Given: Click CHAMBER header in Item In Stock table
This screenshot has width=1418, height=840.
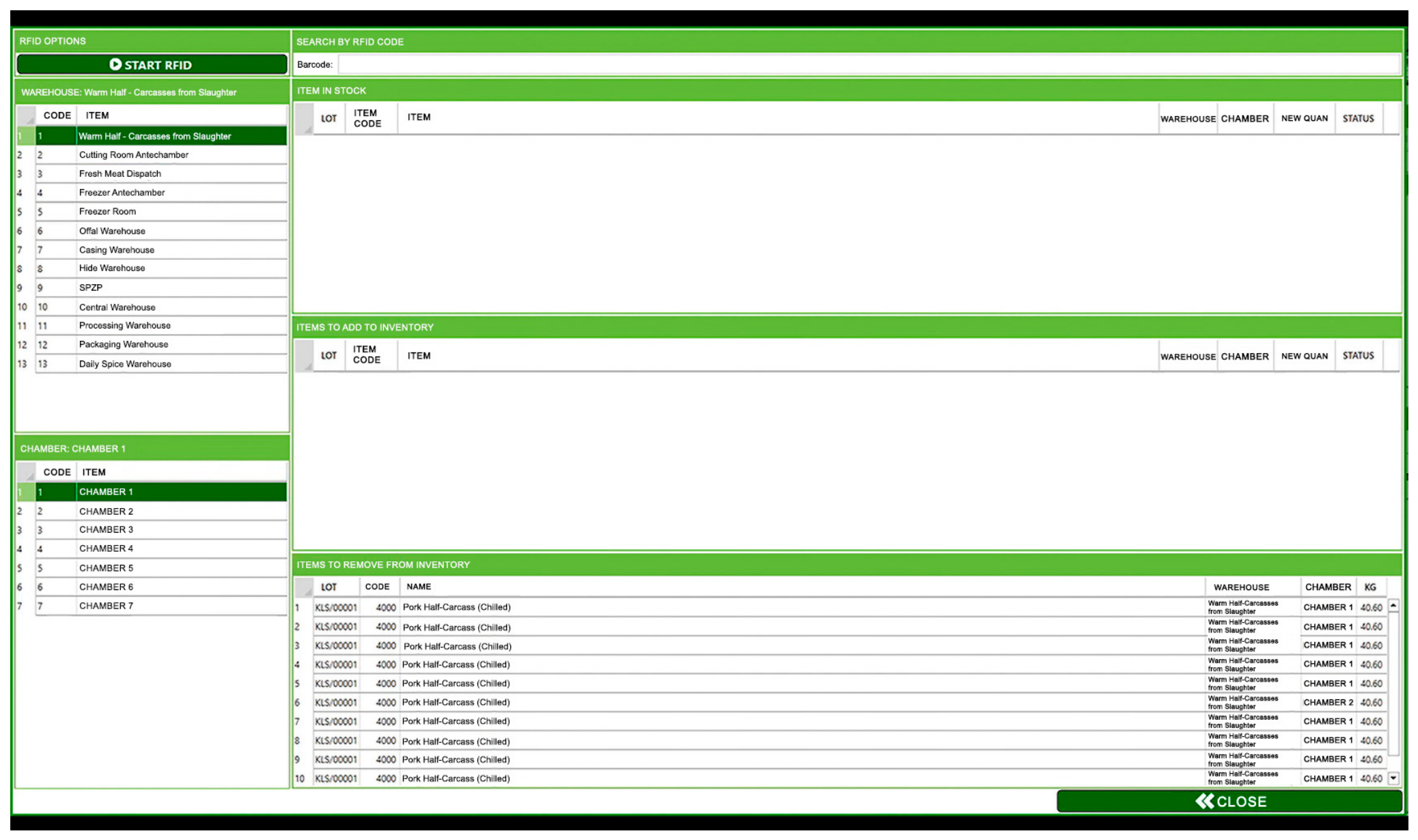Looking at the screenshot, I should 1245,118.
